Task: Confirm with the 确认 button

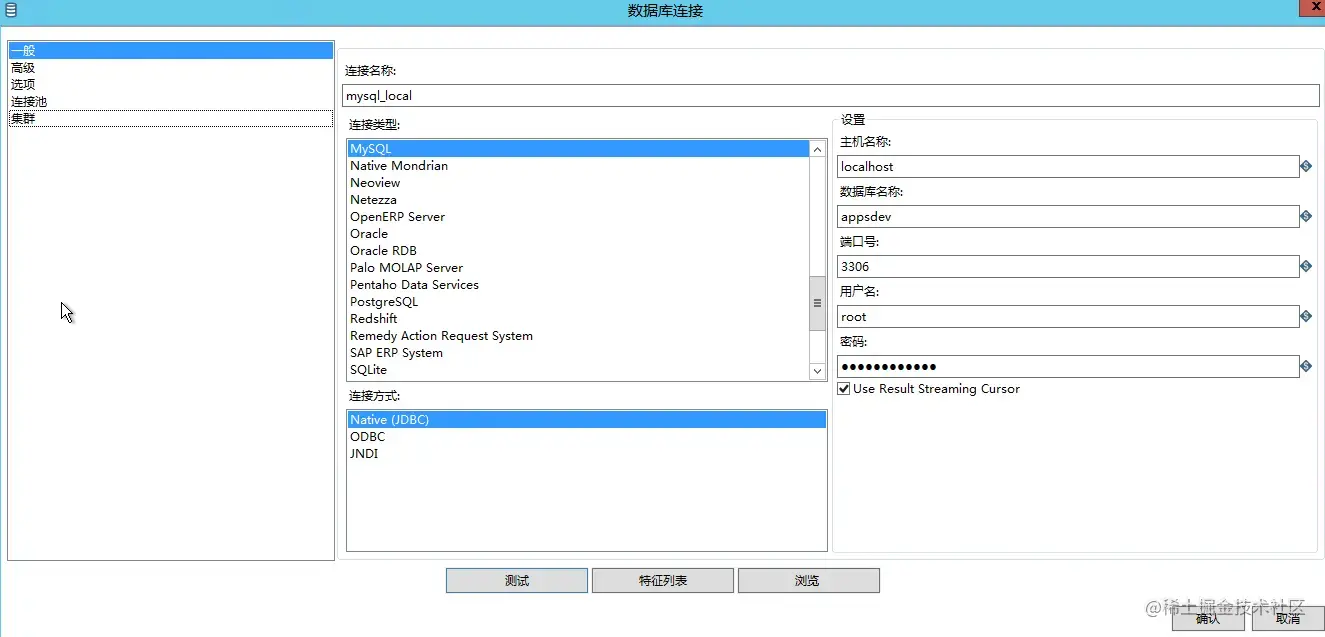Action: pyautogui.click(x=1208, y=618)
